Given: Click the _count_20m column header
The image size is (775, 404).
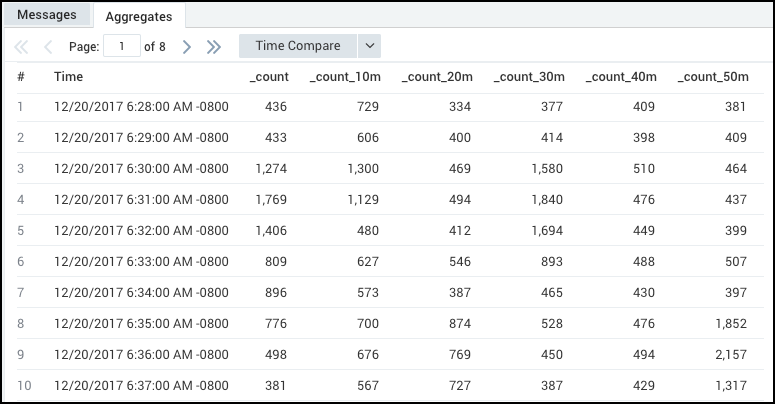Looking at the screenshot, I should click(436, 77).
